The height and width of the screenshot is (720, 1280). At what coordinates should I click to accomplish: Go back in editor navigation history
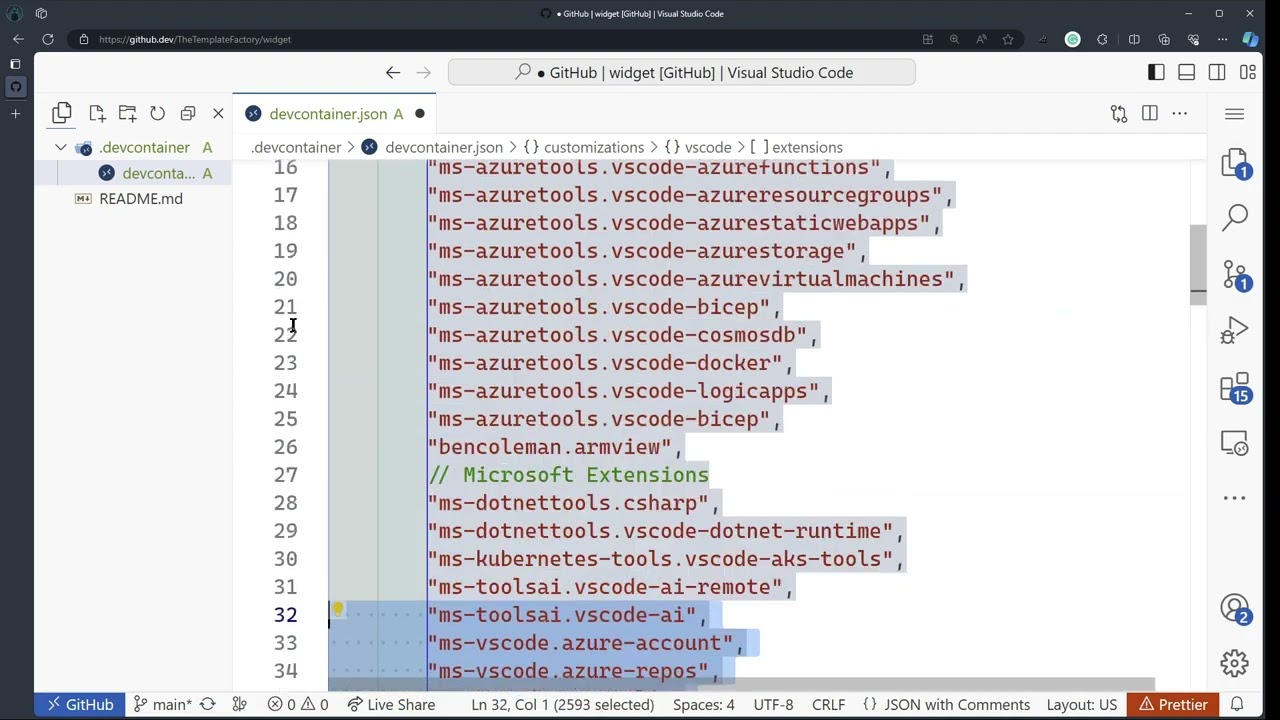[x=393, y=72]
